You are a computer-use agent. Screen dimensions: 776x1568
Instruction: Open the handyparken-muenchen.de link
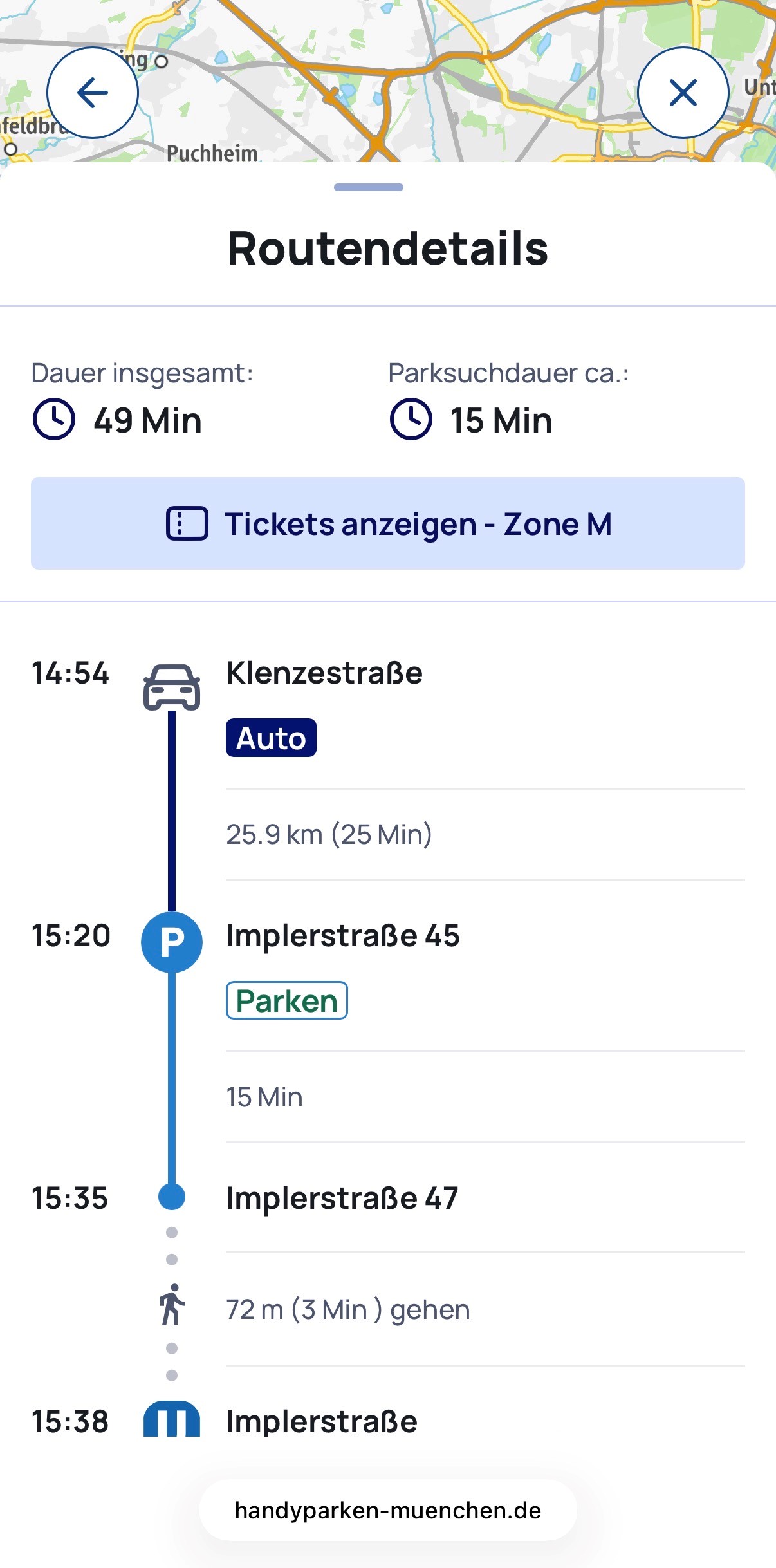[388, 1510]
